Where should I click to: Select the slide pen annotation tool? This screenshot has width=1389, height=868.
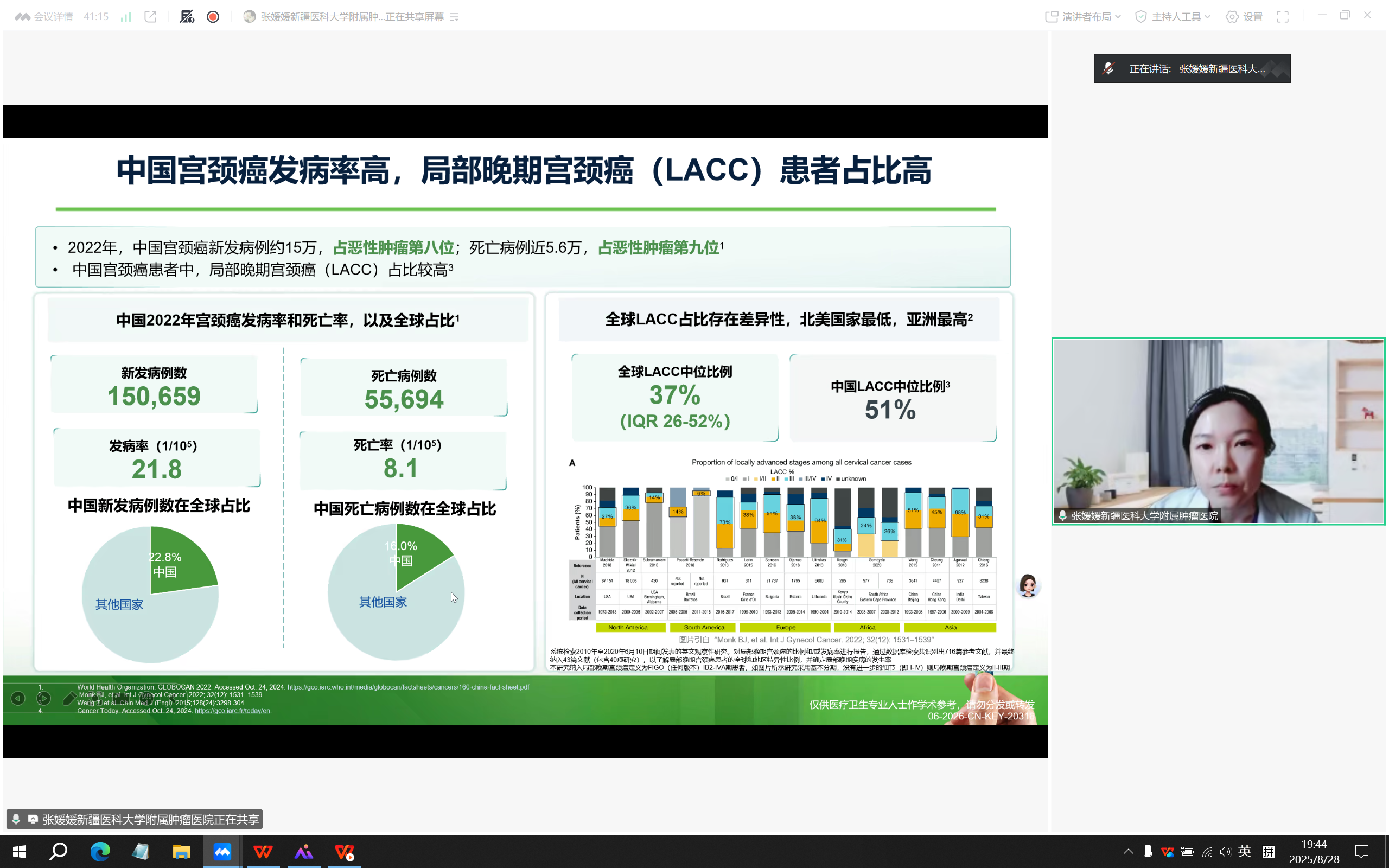click(x=69, y=698)
